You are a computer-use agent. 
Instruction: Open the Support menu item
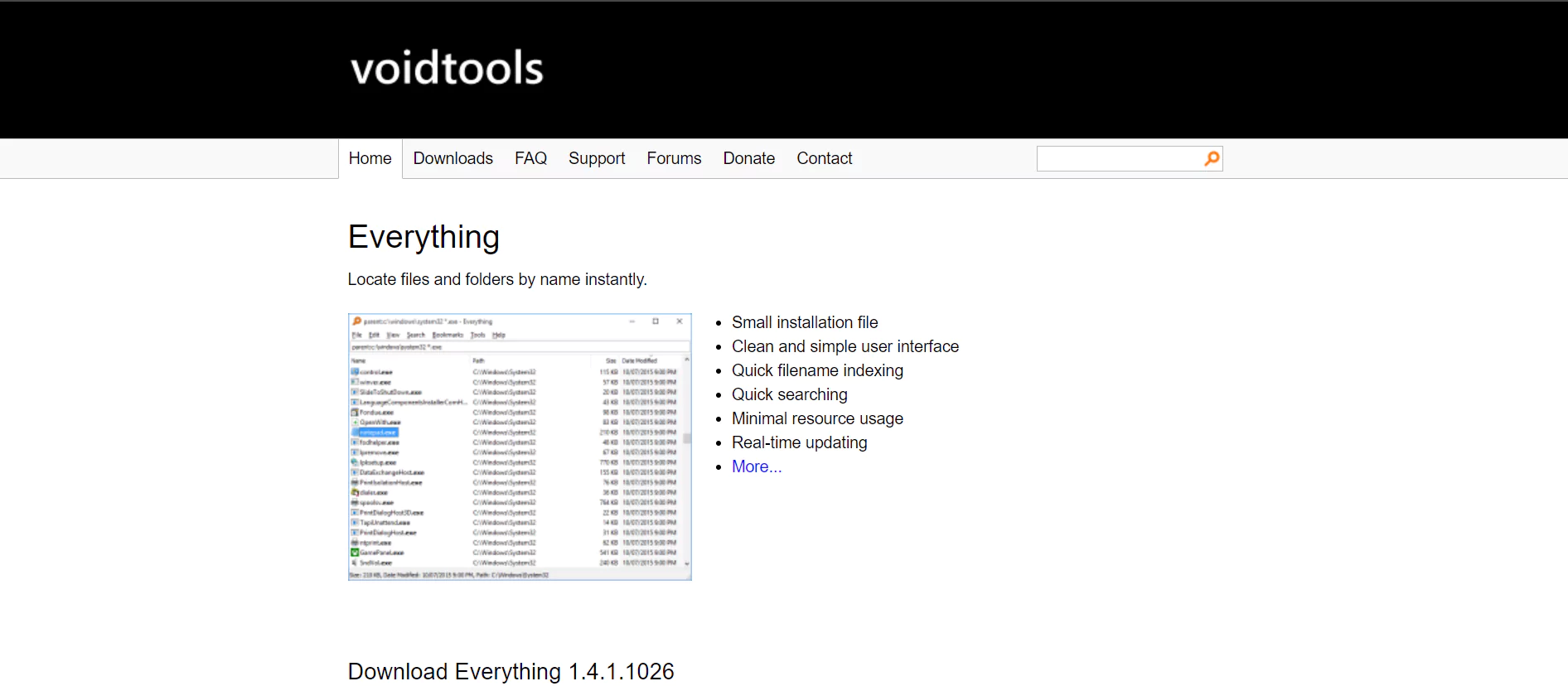click(597, 158)
